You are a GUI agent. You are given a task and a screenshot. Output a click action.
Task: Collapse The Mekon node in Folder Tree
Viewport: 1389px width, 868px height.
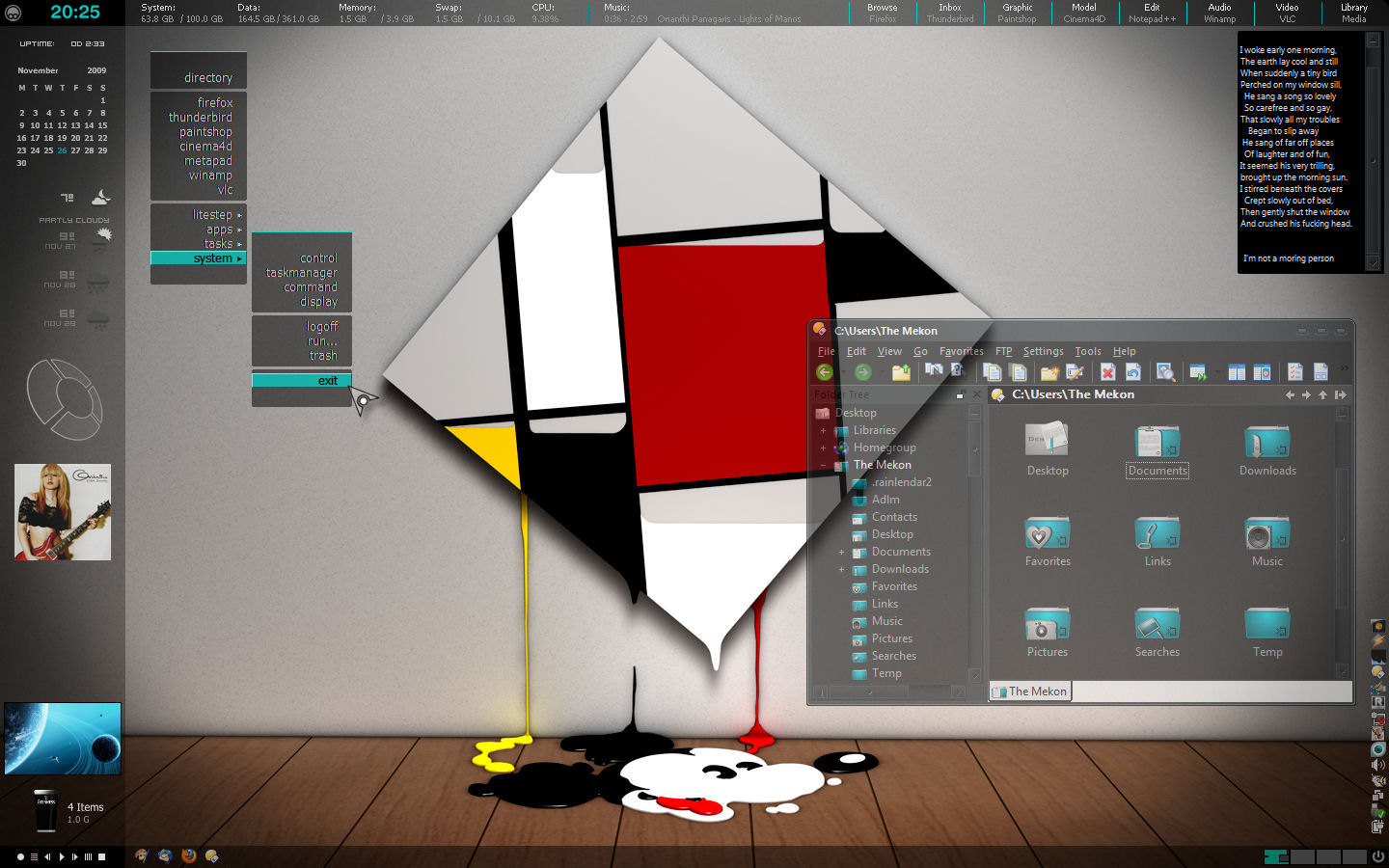tap(823, 466)
